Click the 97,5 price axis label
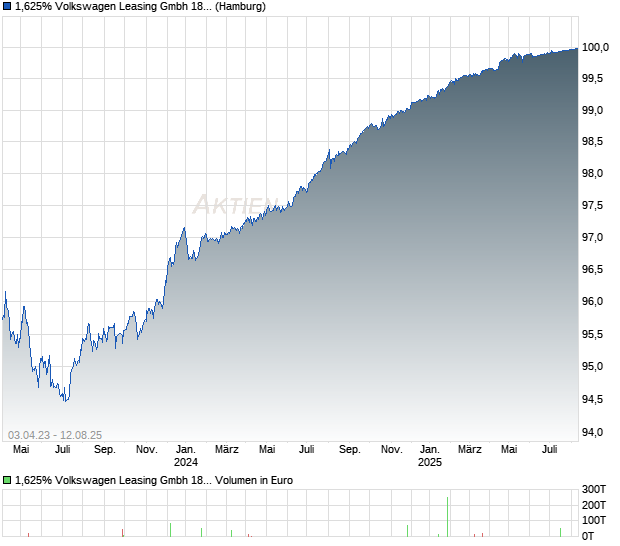The image size is (620, 546). pyautogui.click(x=592, y=205)
